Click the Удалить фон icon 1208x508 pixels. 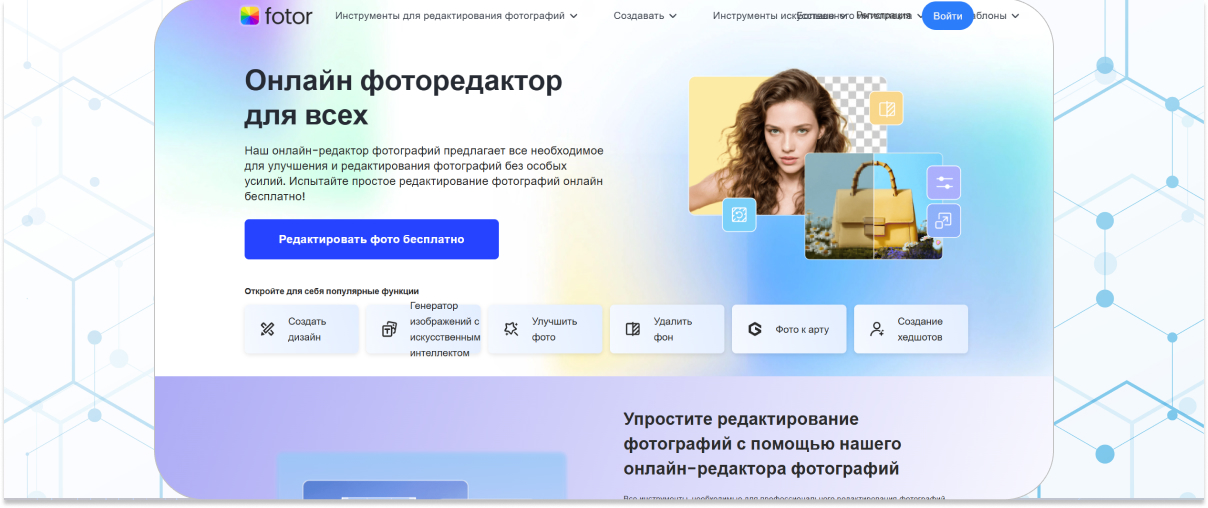(633, 329)
